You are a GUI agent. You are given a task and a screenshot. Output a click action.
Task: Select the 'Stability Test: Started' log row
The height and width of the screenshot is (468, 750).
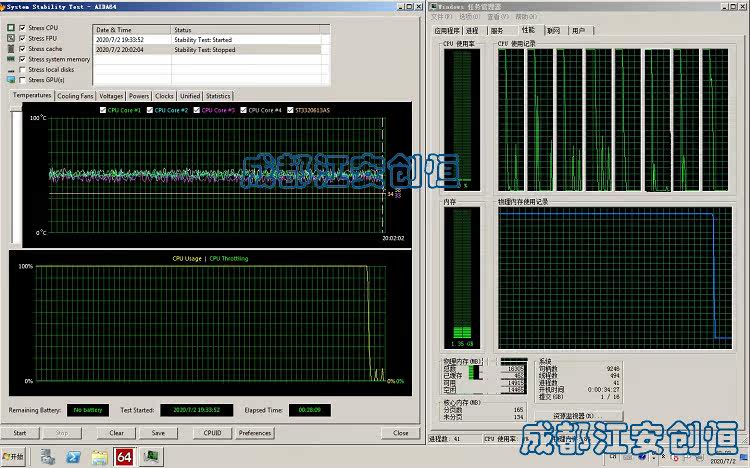point(208,40)
